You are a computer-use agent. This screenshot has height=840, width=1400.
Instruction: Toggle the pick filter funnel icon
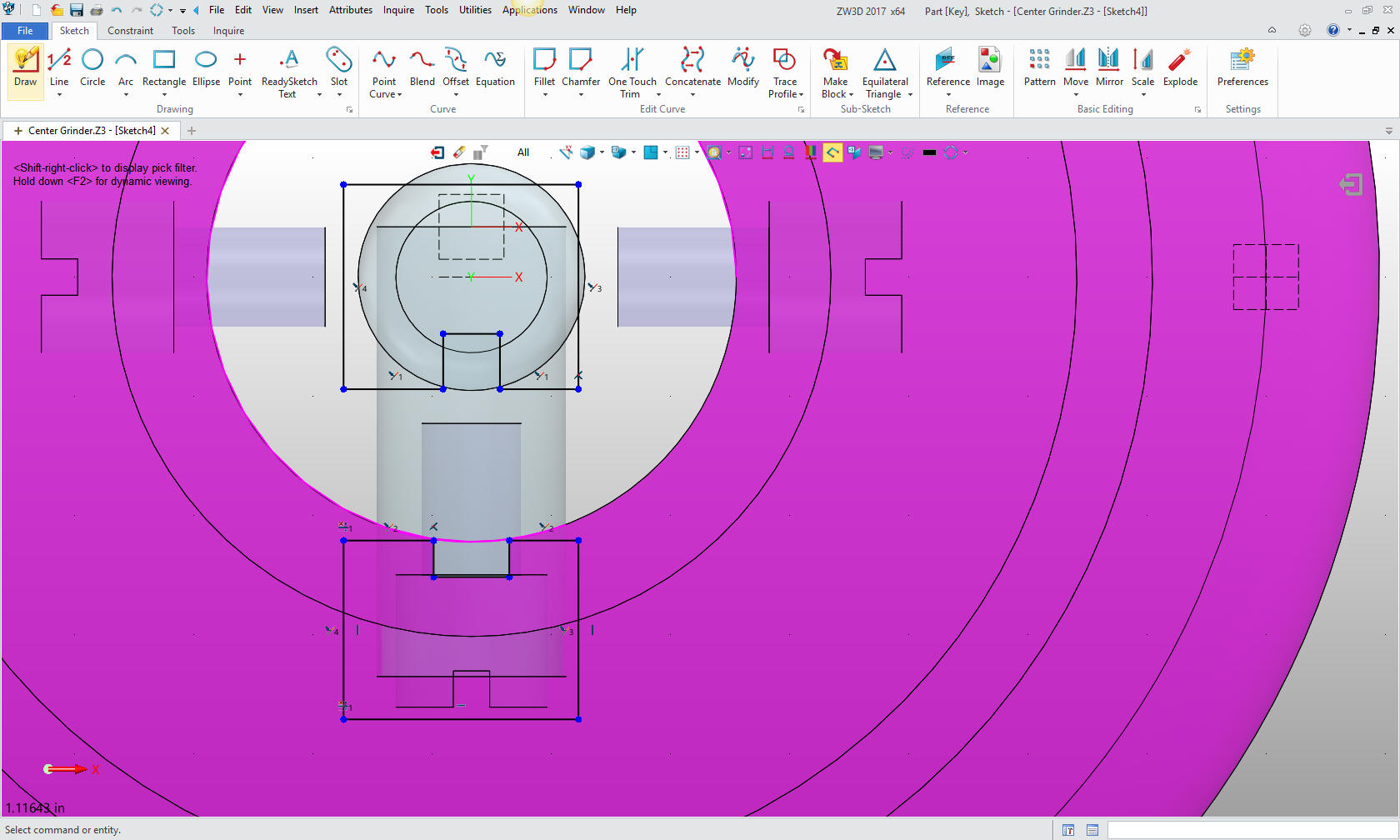coord(481,152)
